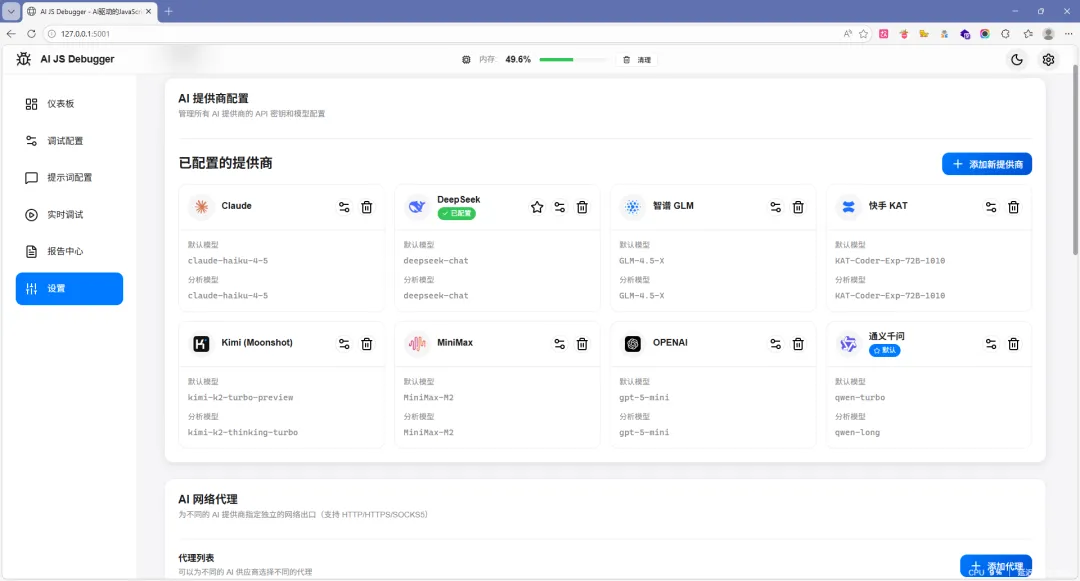Click the Claude logo icon

(201, 206)
